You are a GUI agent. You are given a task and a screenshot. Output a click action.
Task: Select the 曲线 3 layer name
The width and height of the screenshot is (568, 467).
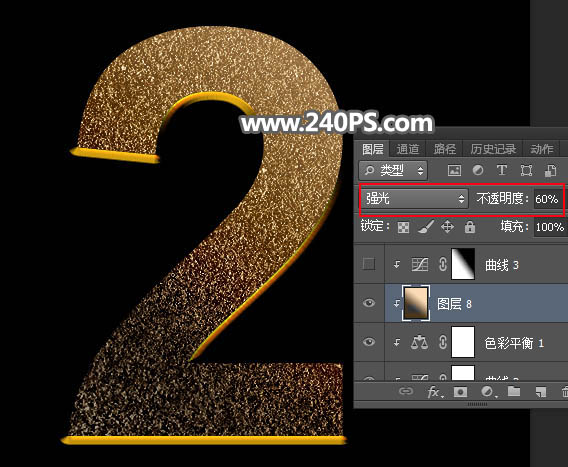pyautogui.click(x=502, y=265)
